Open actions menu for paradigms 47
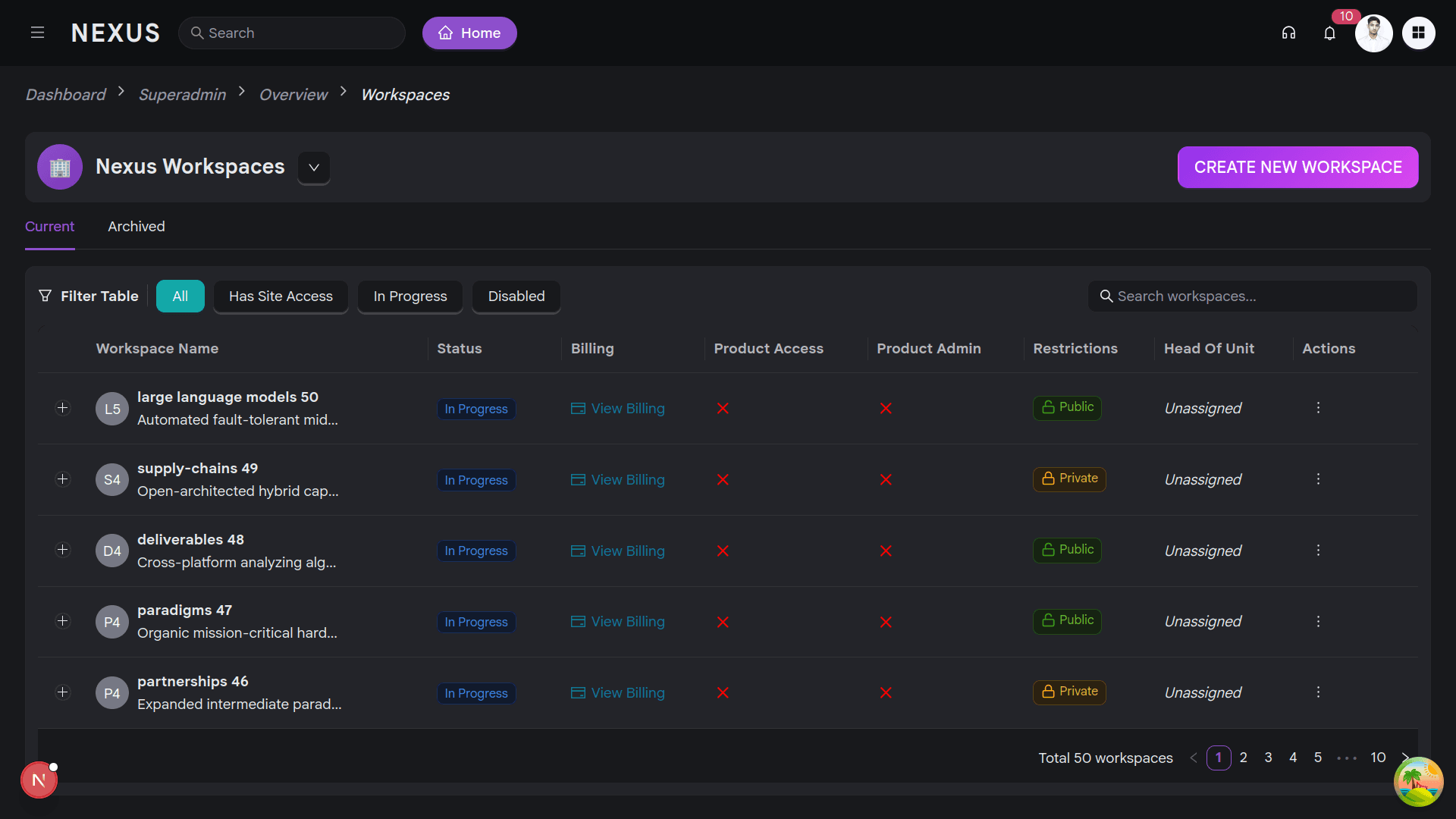The width and height of the screenshot is (1456, 819). click(1318, 621)
